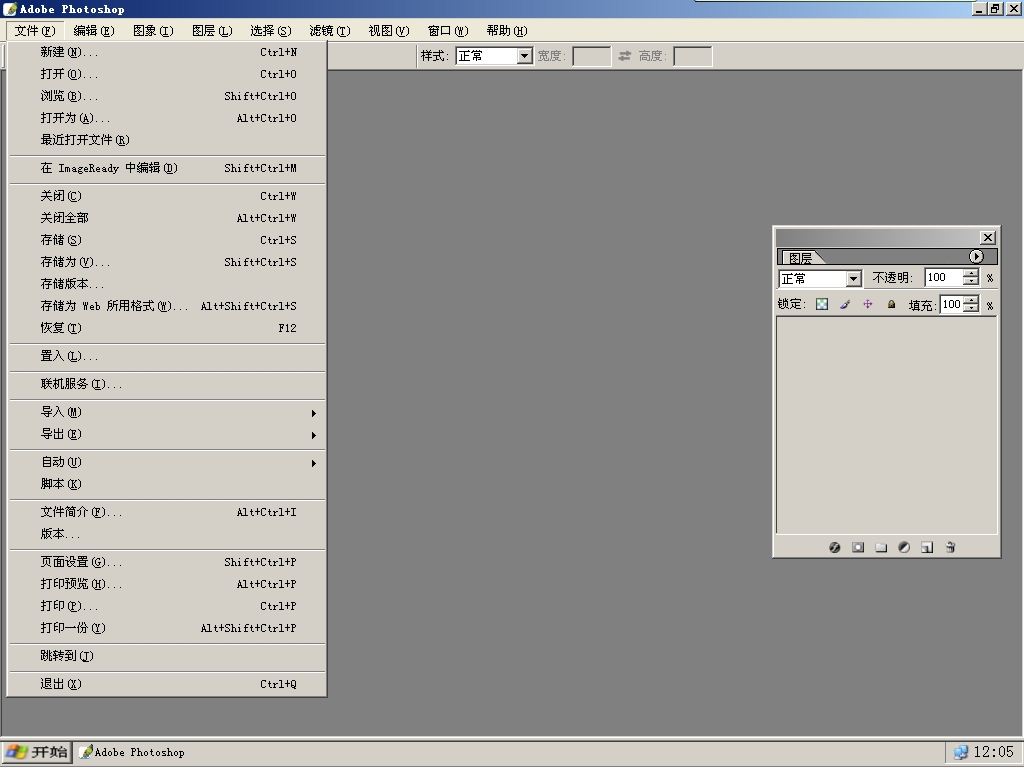Viewport: 1024px width, 768px height.
Task: Expand the 导入(M) submenu
Action: click(167, 412)
